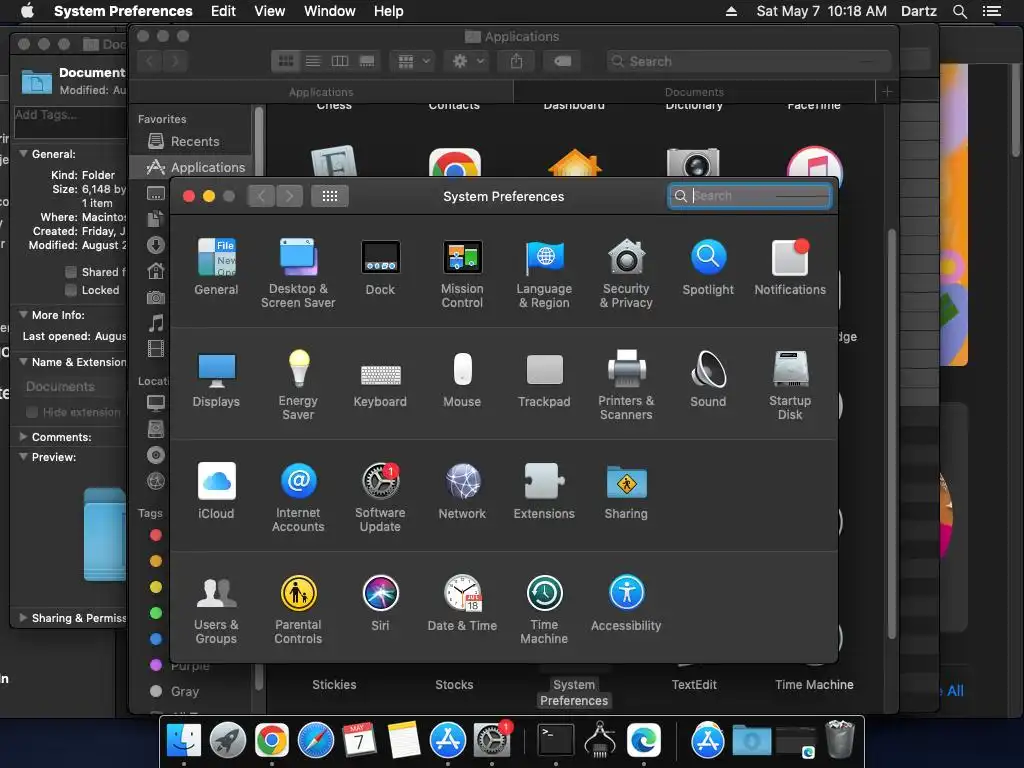Open the Extensions preferences pane
The image size is (1024, 768).
tap(544, 491)
